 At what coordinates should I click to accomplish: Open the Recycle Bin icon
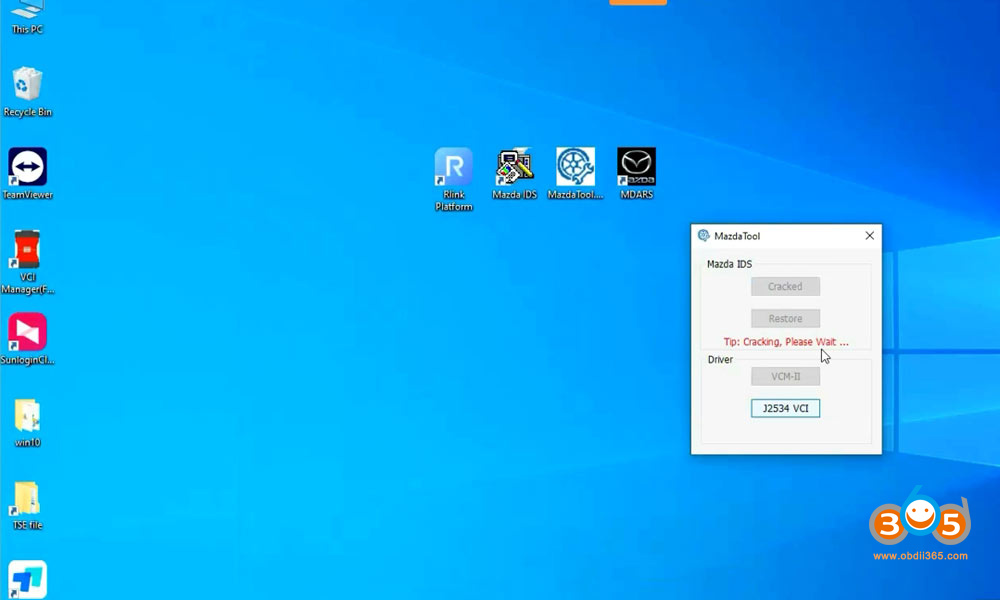click(x=27, y=92)
